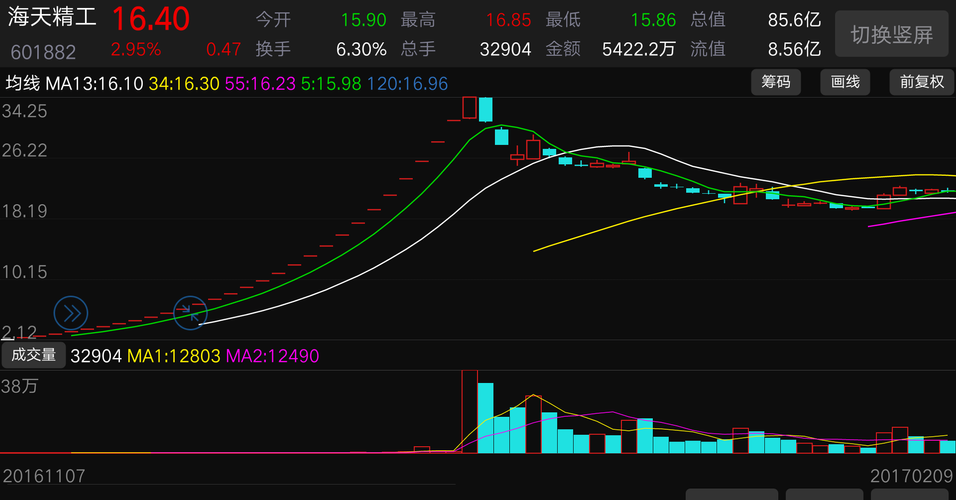Tap circulating value 8.56亿
This screenshot has width=956, height=500.
794,49
